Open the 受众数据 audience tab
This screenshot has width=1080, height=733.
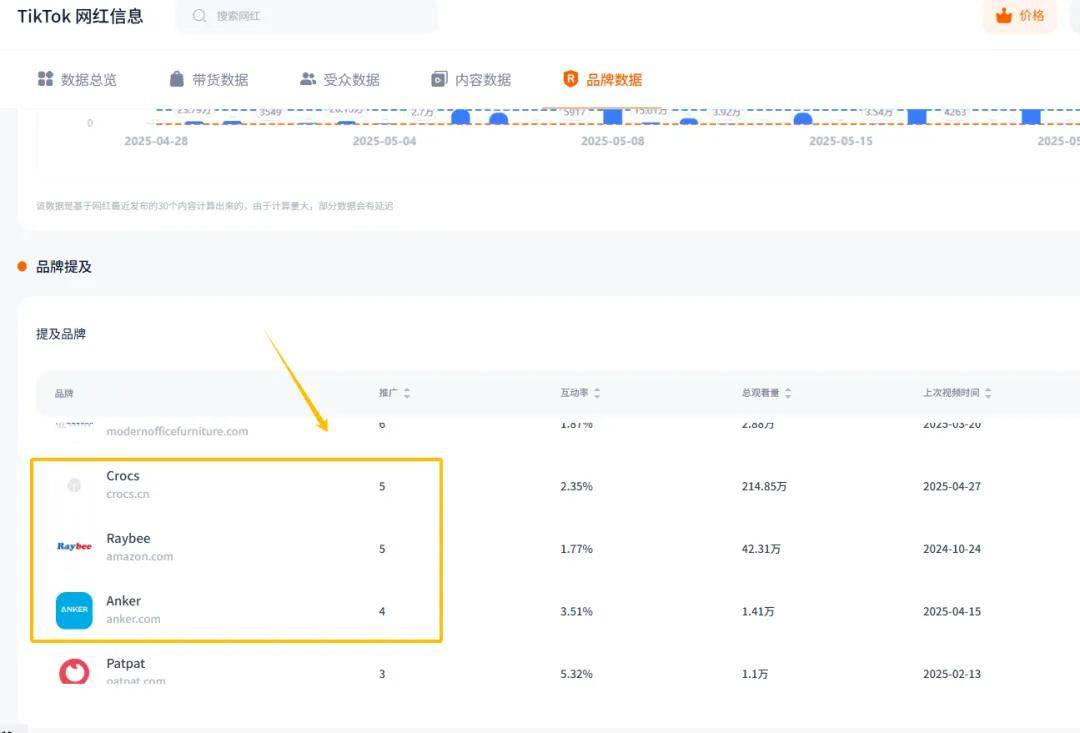[x=340, y=79]
